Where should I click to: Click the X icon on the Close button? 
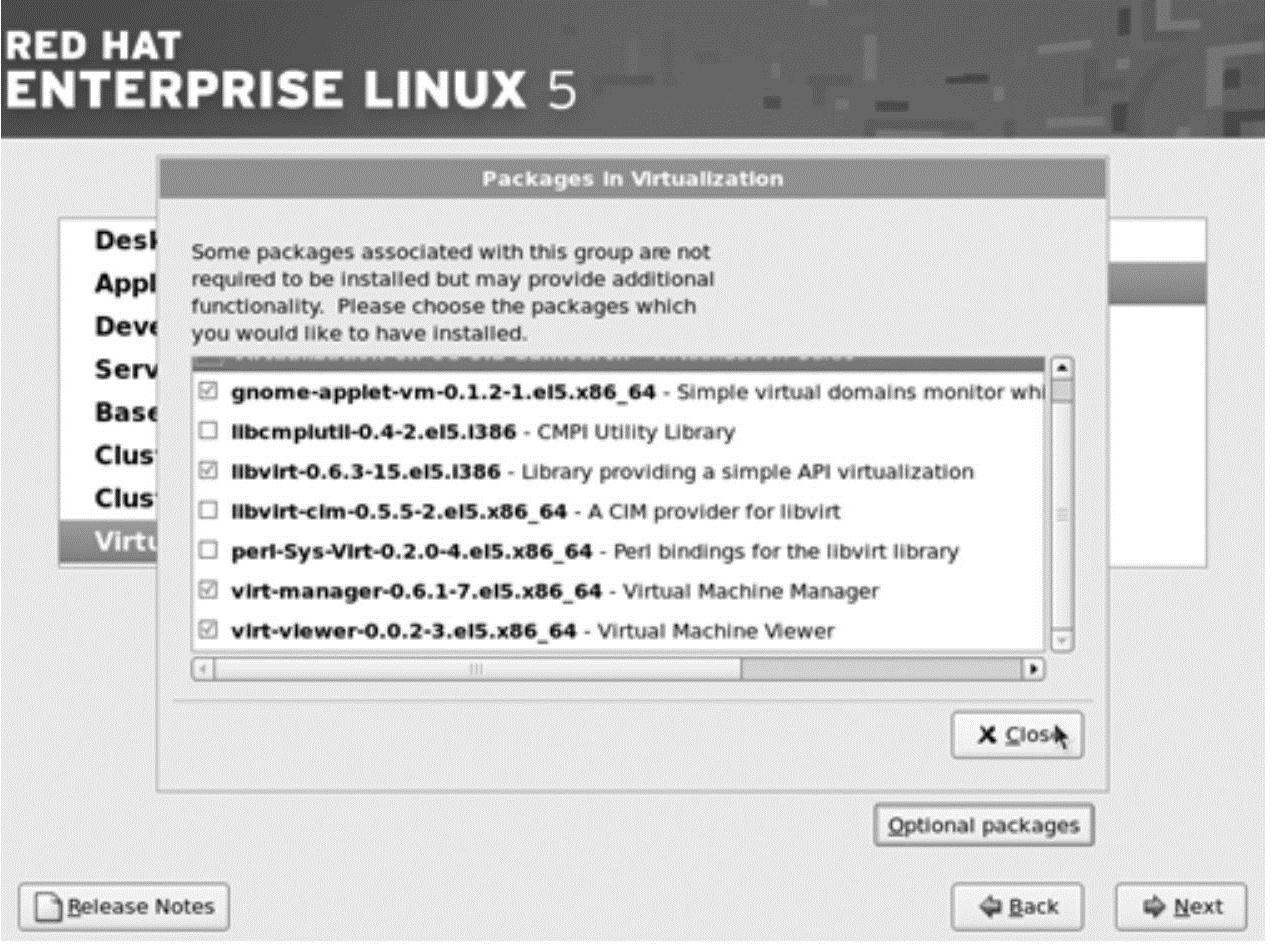click(987, 735)
